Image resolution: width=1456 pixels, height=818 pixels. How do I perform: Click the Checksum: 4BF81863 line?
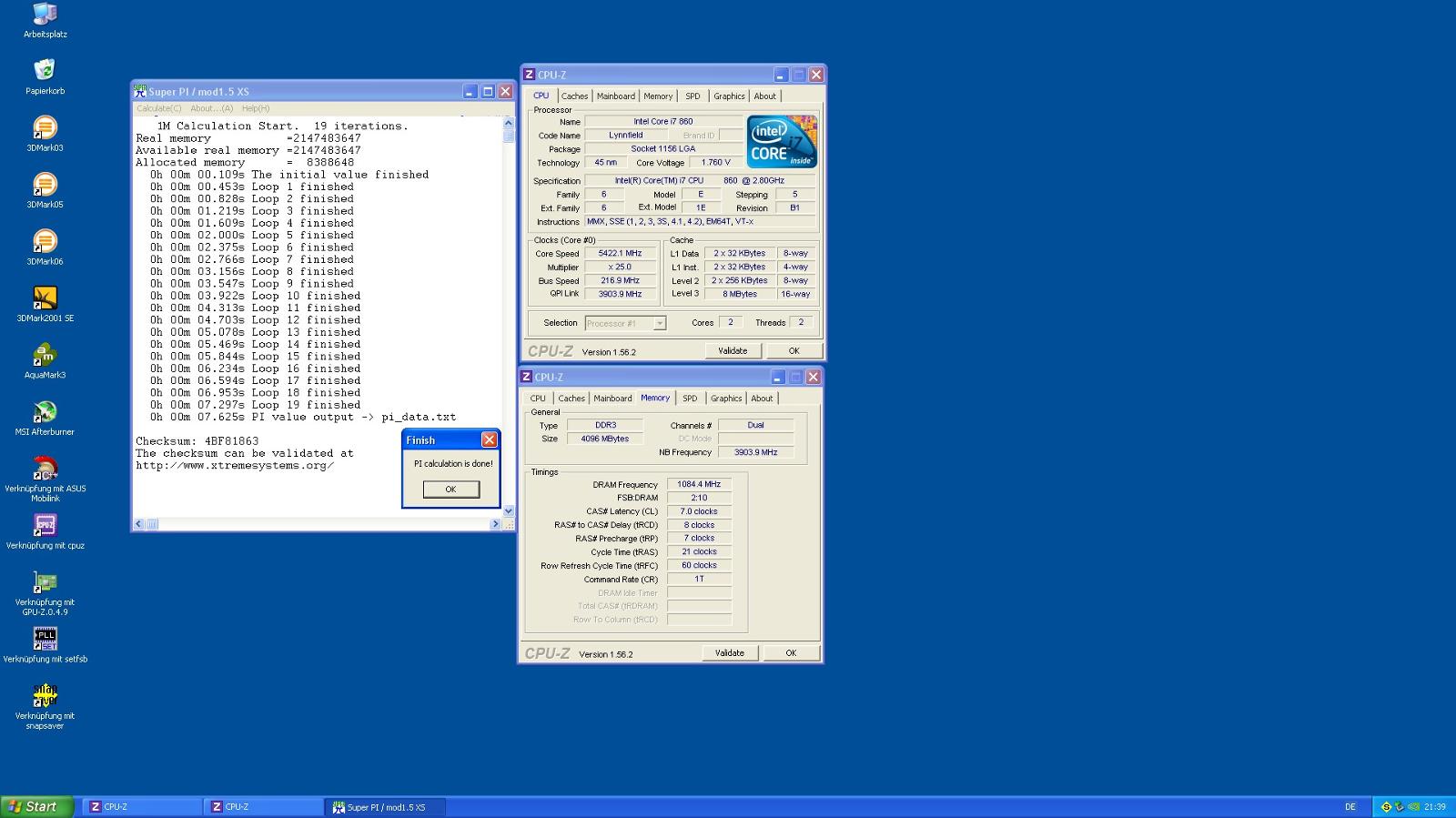[x=197, y=440]
